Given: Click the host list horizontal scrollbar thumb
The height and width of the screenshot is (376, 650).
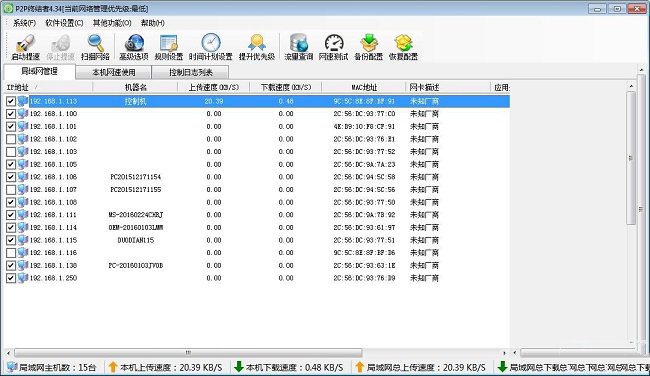Looking at the screenshot, I should click(x=188, y=353).
